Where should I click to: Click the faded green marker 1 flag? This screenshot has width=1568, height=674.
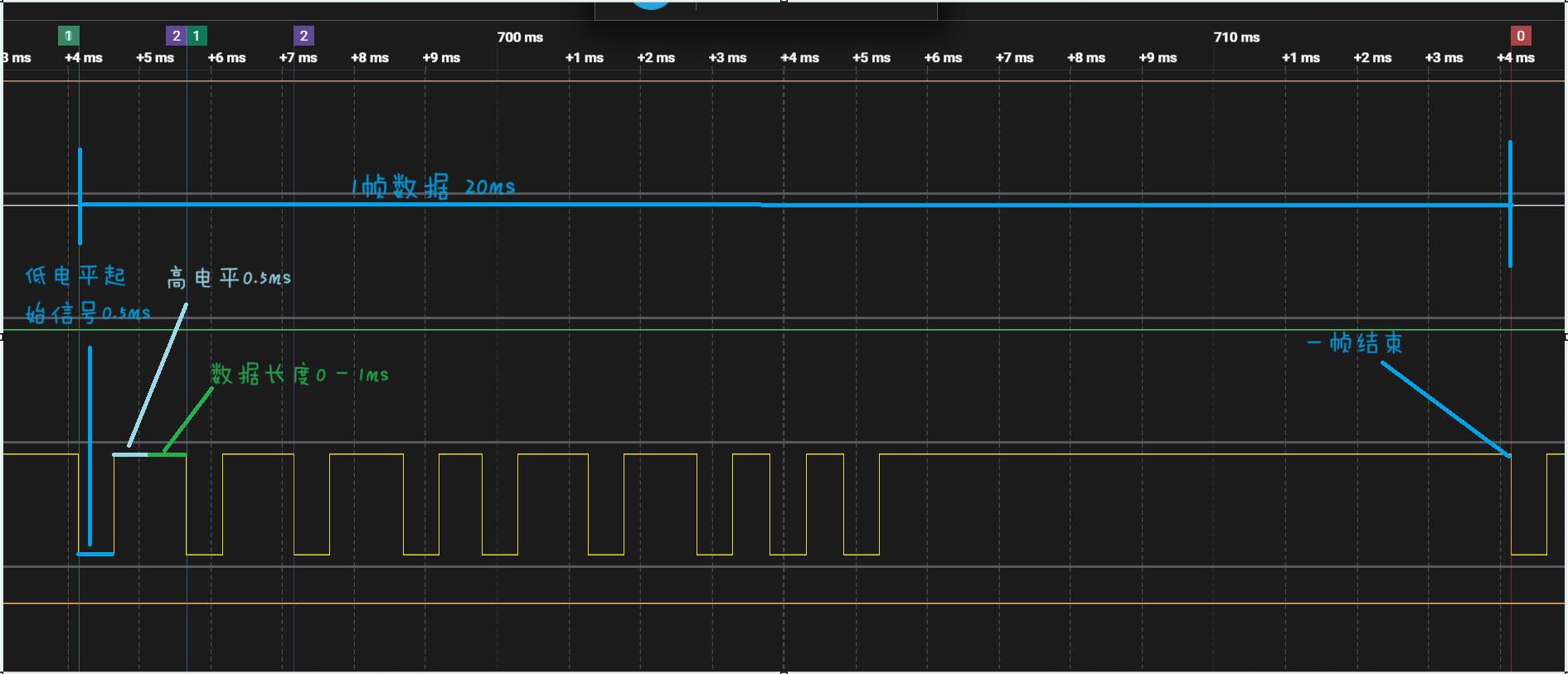click(69, 36)
